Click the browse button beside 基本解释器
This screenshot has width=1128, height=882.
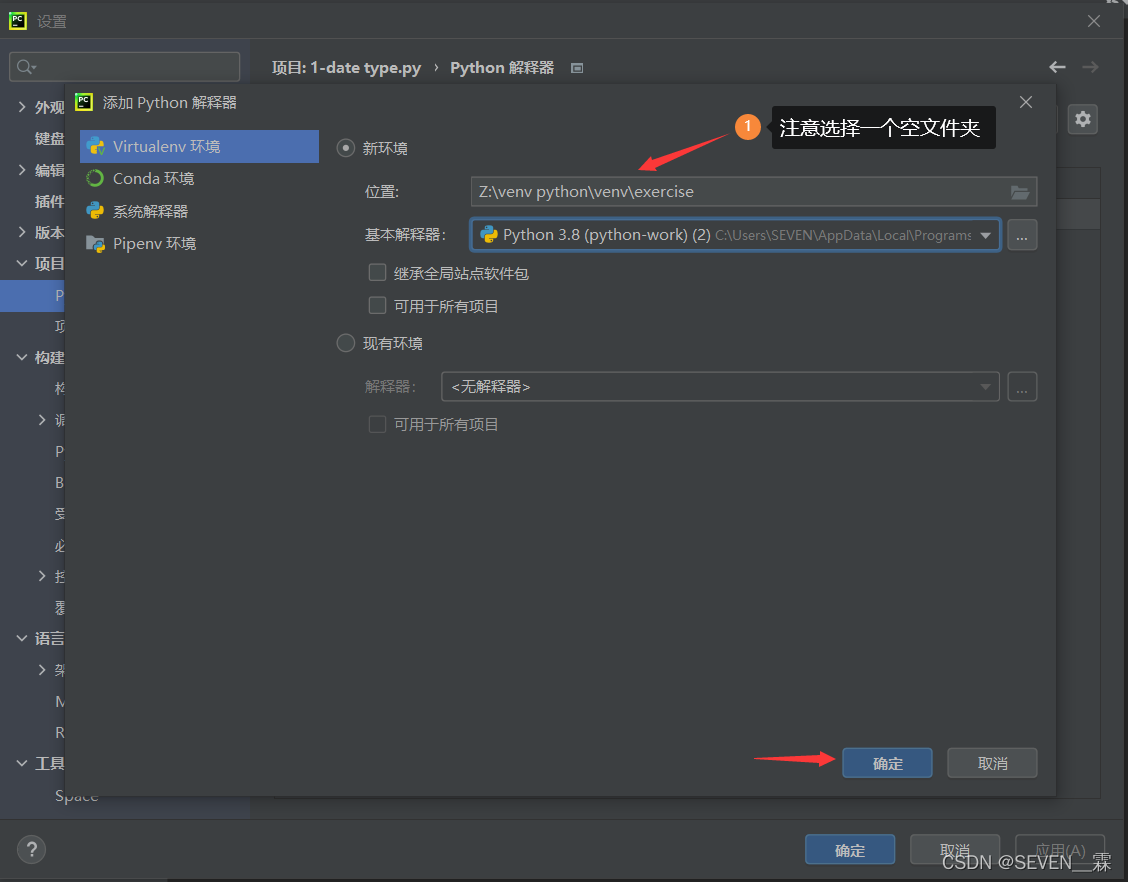pos(1022,235)
